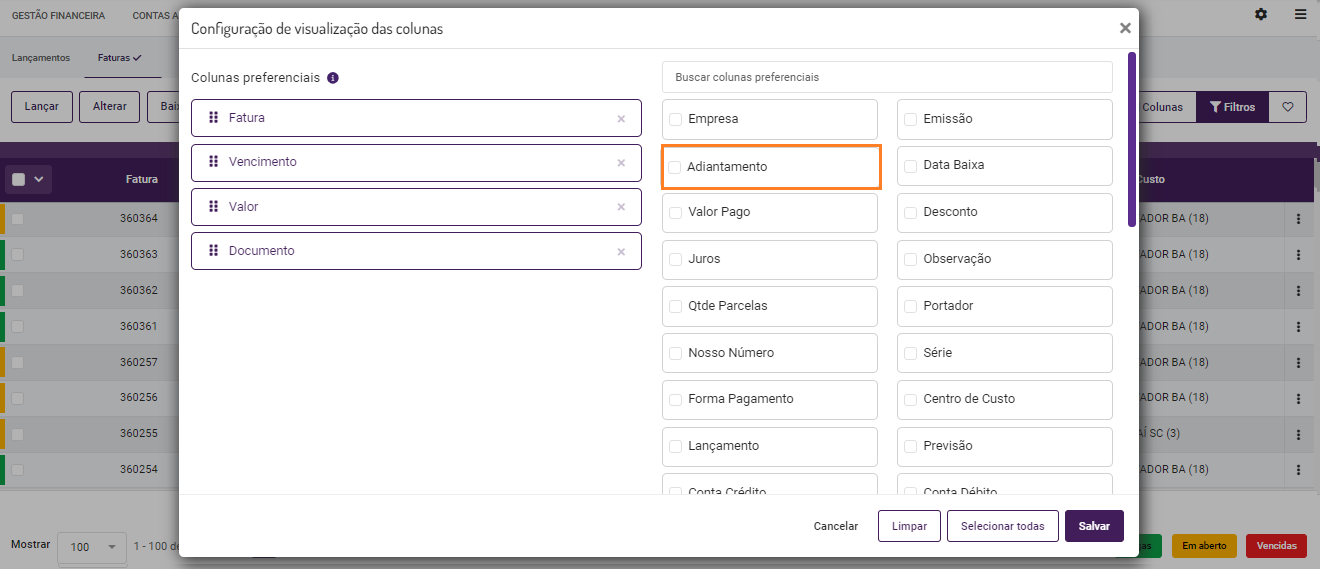Enable the Empresa column checkbox
The image size is (1320, 569).
[676, 119]
